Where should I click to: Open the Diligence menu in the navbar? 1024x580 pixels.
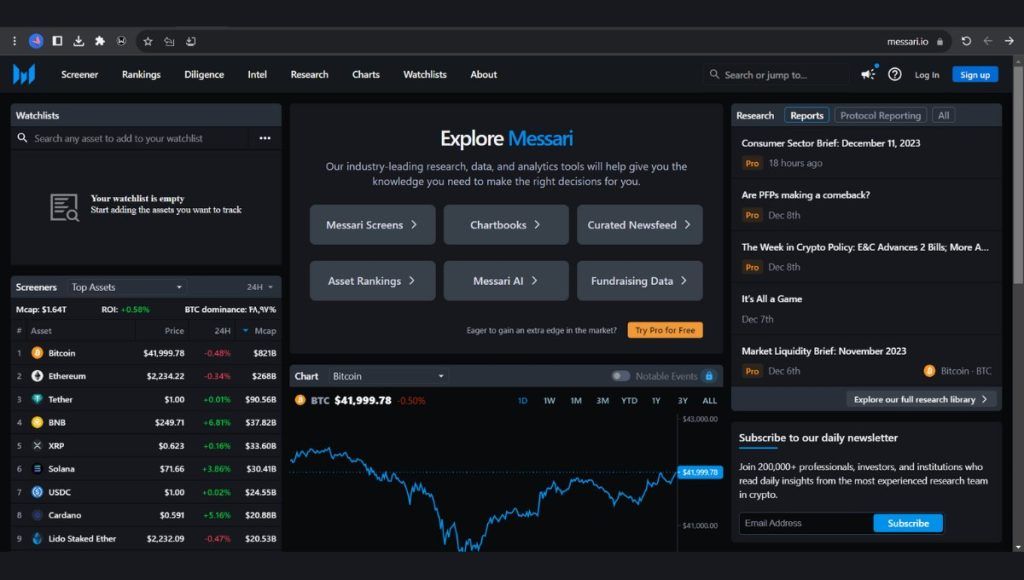[x=204, y=74]
